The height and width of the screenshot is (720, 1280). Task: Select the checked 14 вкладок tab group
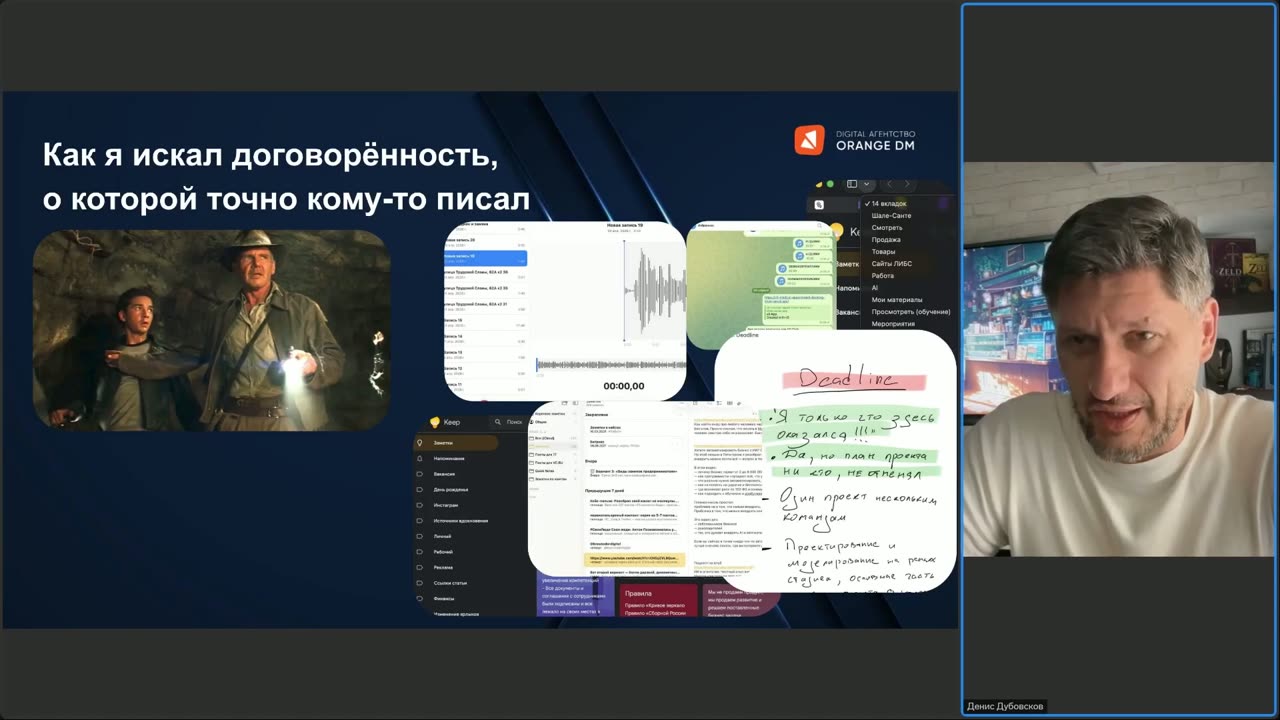tap(885, 204)
